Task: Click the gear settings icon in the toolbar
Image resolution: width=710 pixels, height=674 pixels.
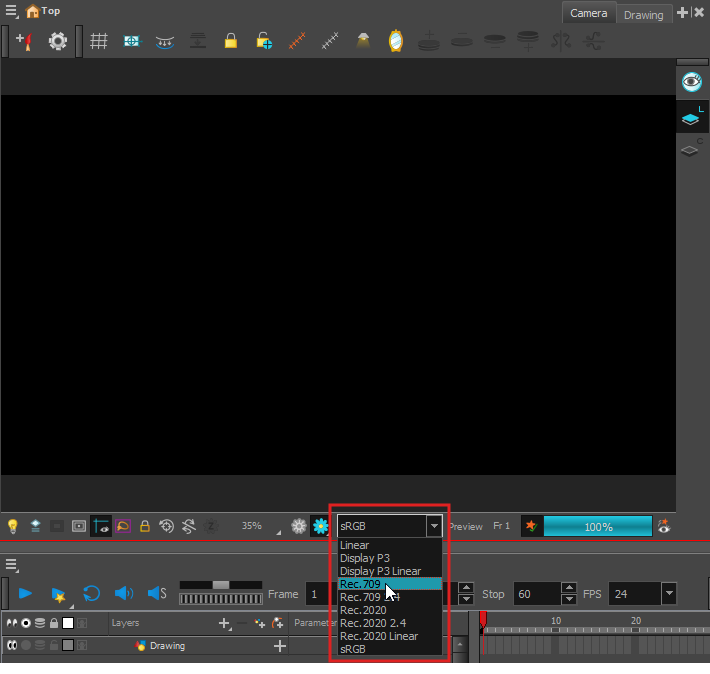Action: tap(58, 42)
